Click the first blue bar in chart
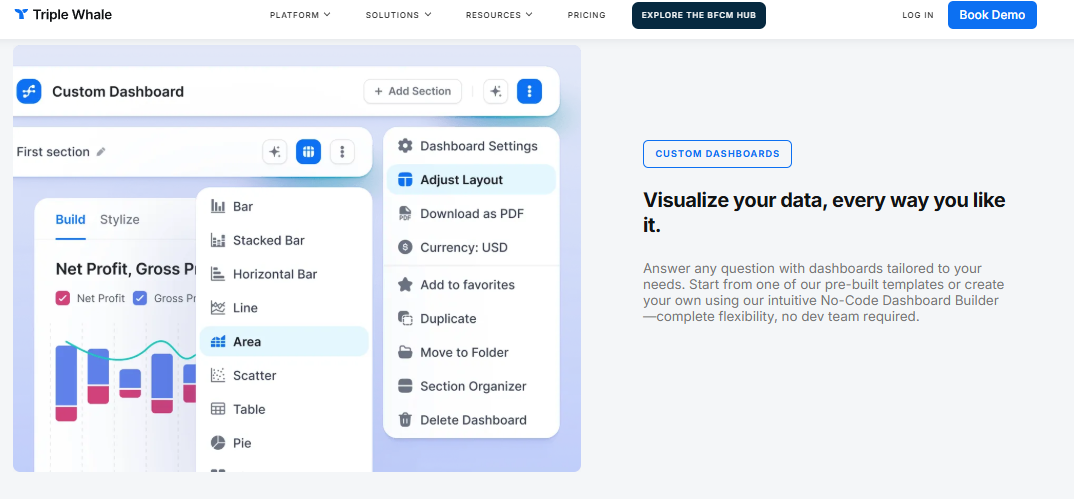 tap(66, 376)
